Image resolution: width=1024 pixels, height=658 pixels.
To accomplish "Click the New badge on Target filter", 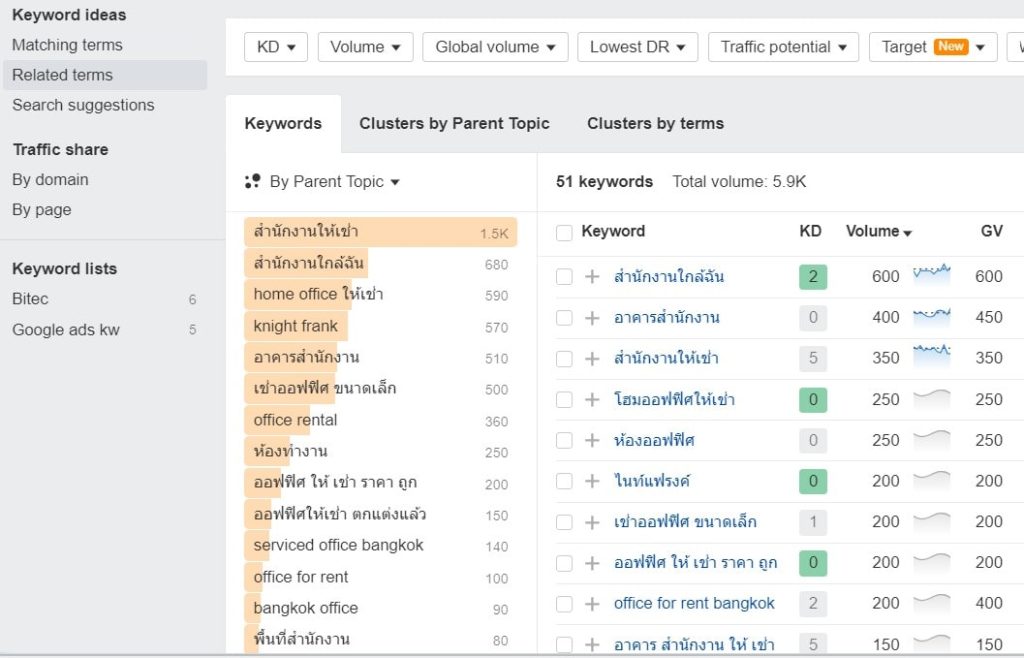I will pos(951,46).
